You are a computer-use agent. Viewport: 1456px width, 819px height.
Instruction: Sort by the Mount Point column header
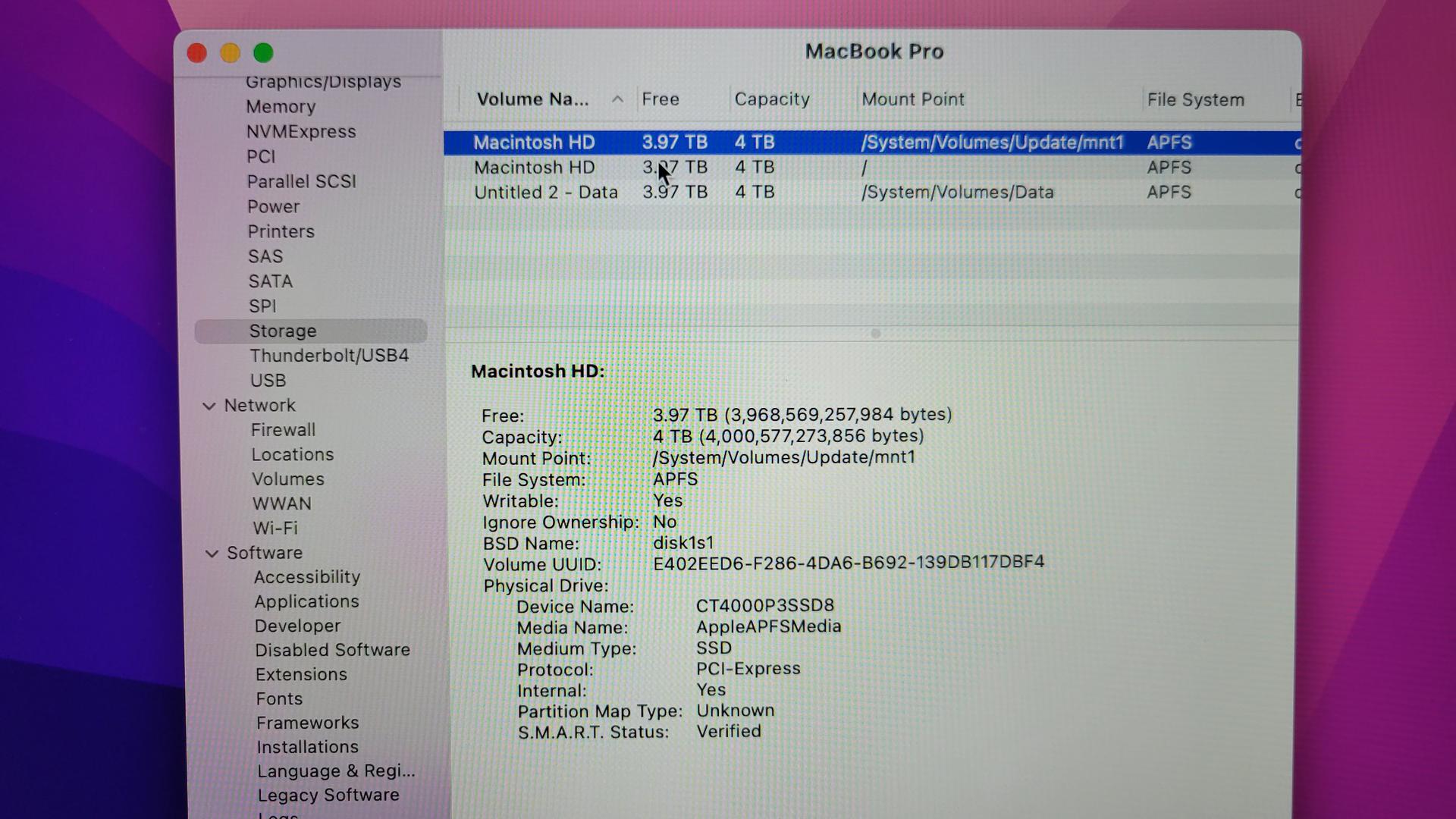pos(913,99)
